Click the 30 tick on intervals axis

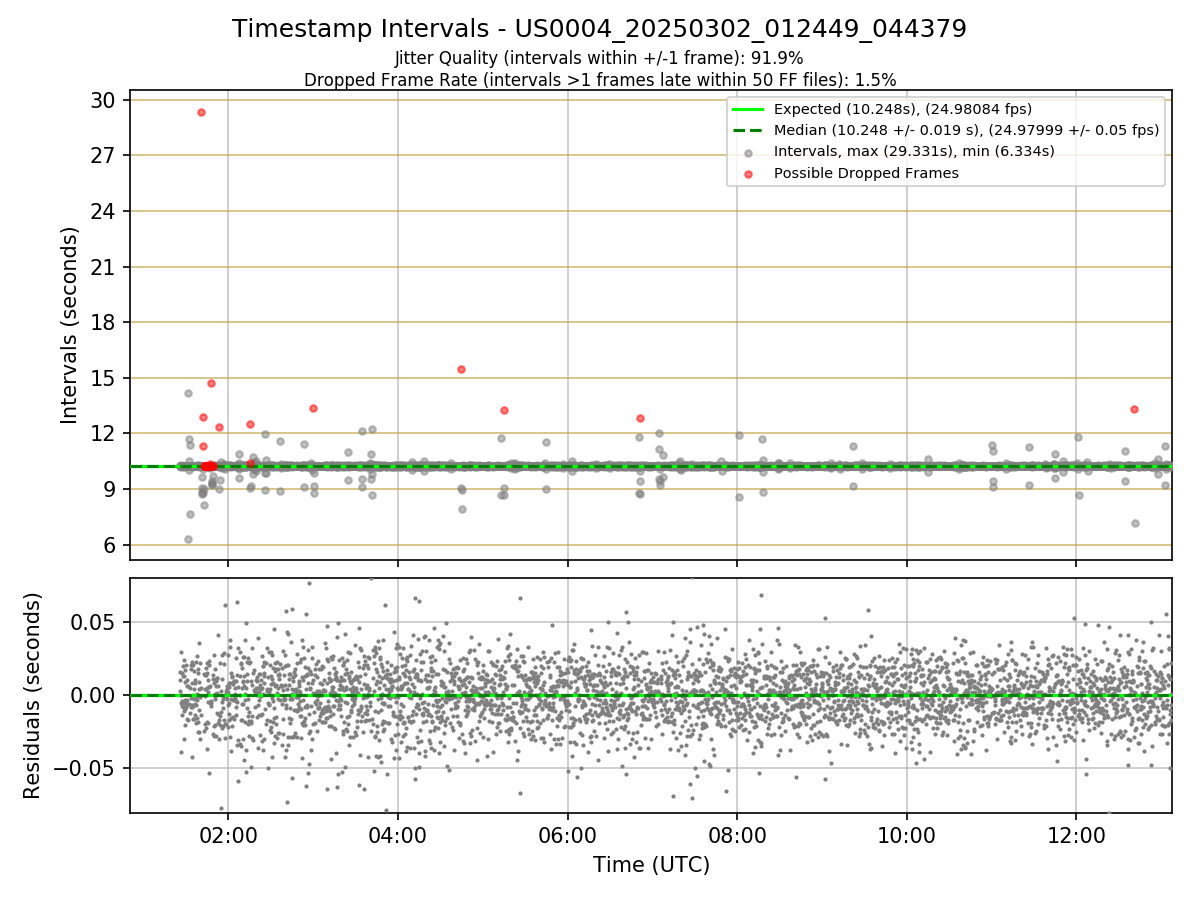[x=102, y=100]
